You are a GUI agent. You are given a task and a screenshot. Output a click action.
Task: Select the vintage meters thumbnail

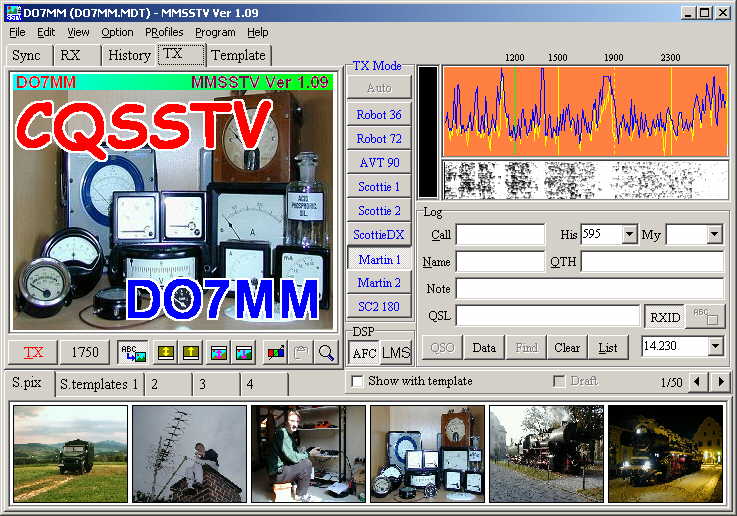click(x=427, y=454)
